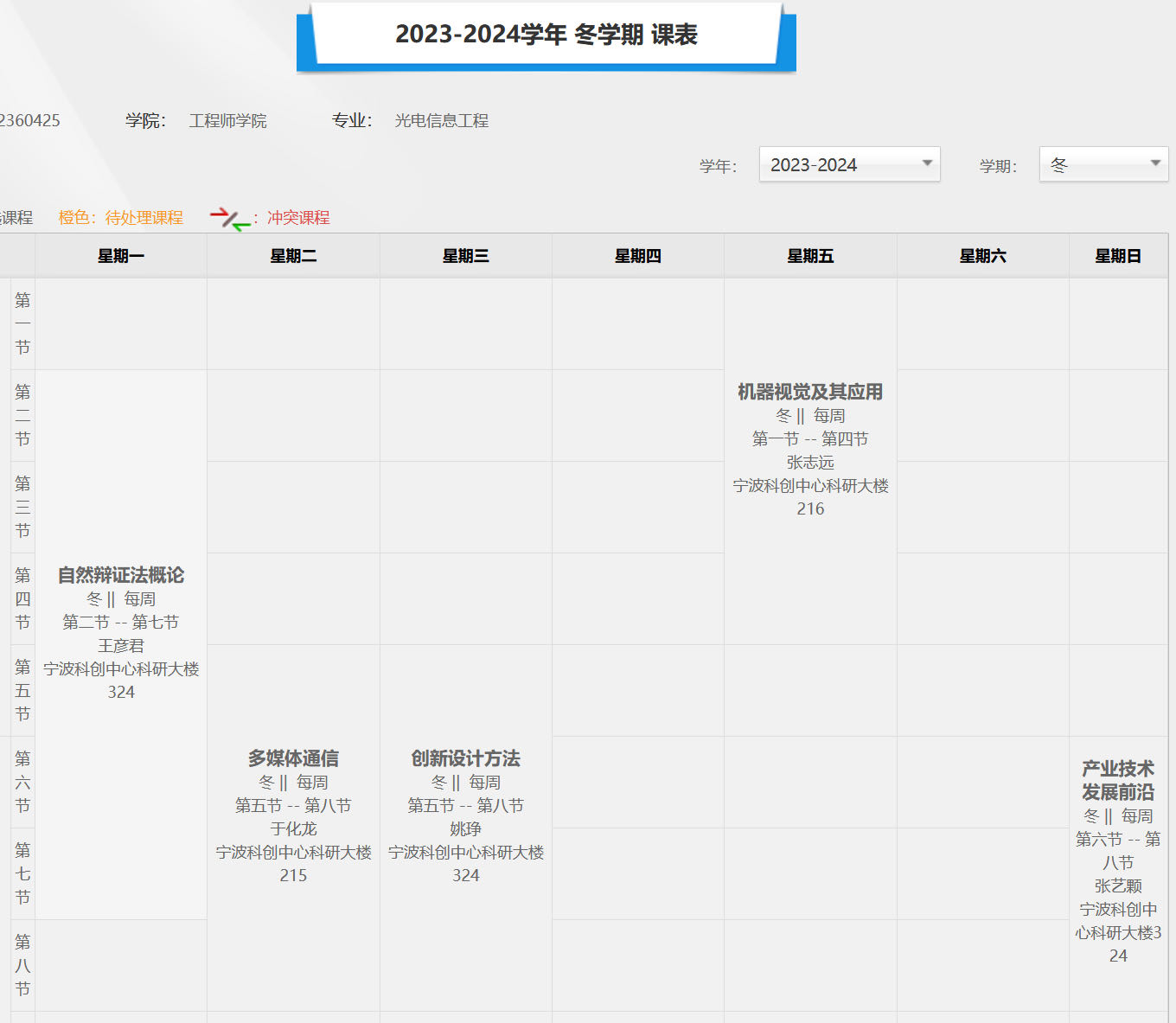Click the orange 待处理课程 legend label

[121, 218]
